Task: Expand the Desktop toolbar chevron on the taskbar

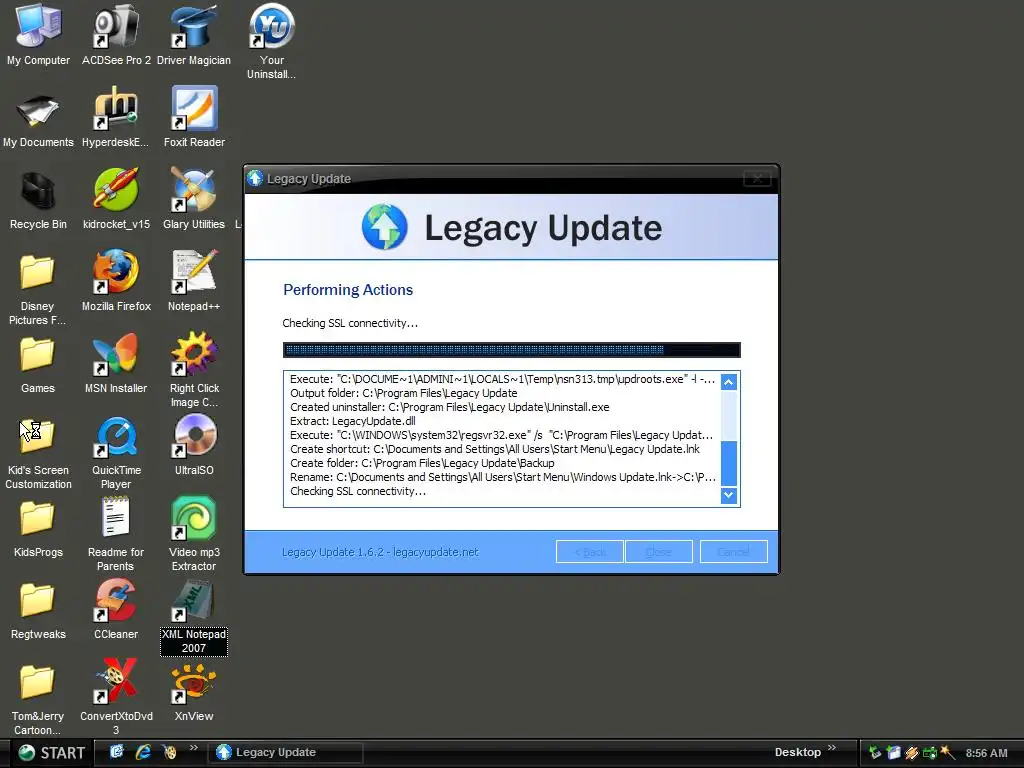Action: click(832, 748)
